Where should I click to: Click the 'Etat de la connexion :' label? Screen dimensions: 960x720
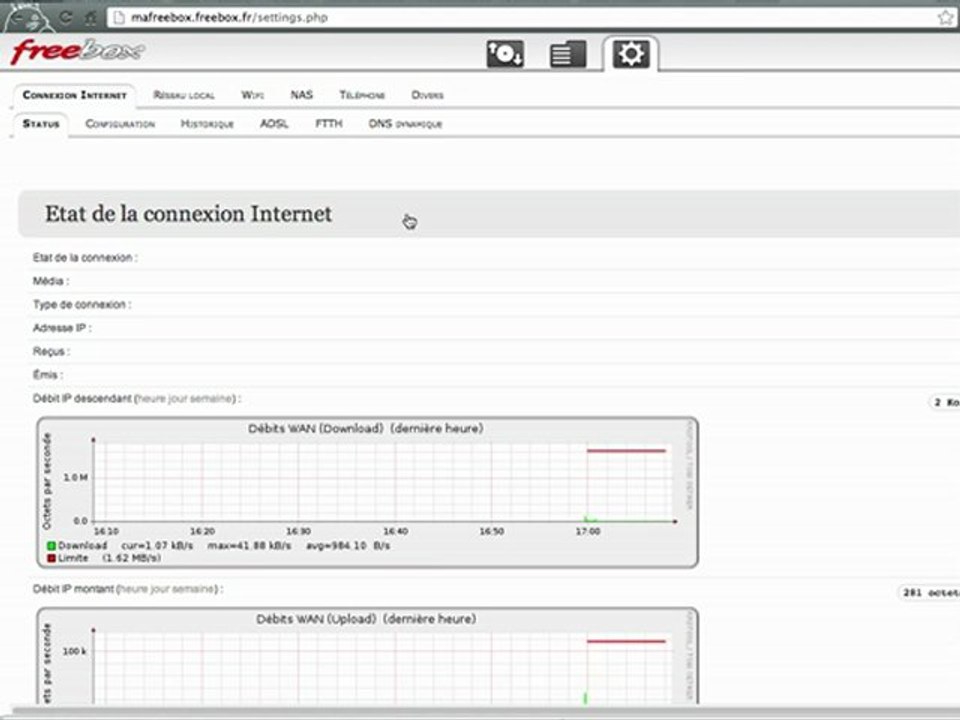(x=85, y=258)
